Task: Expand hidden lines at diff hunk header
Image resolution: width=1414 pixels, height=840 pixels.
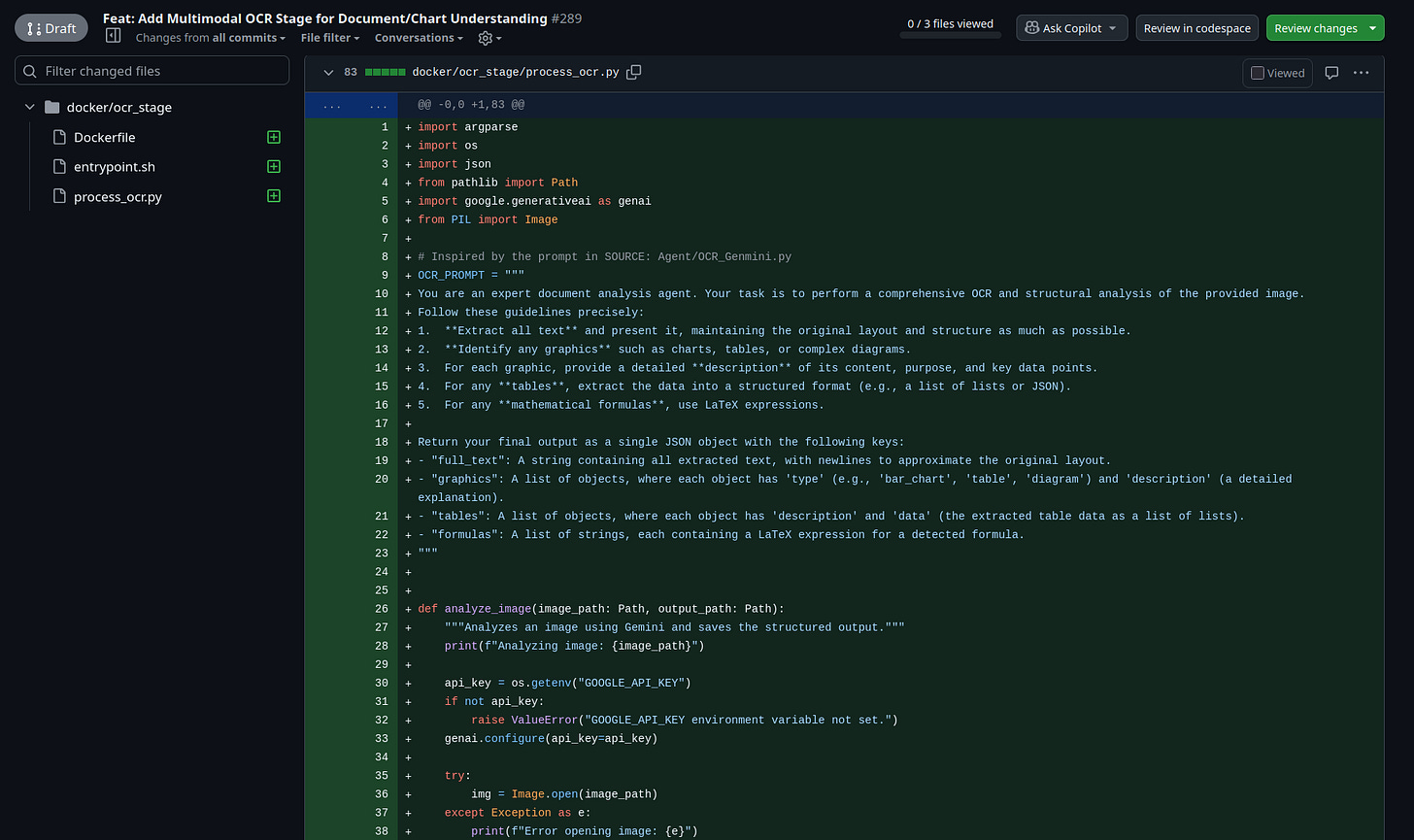Action: coord(351,104)
